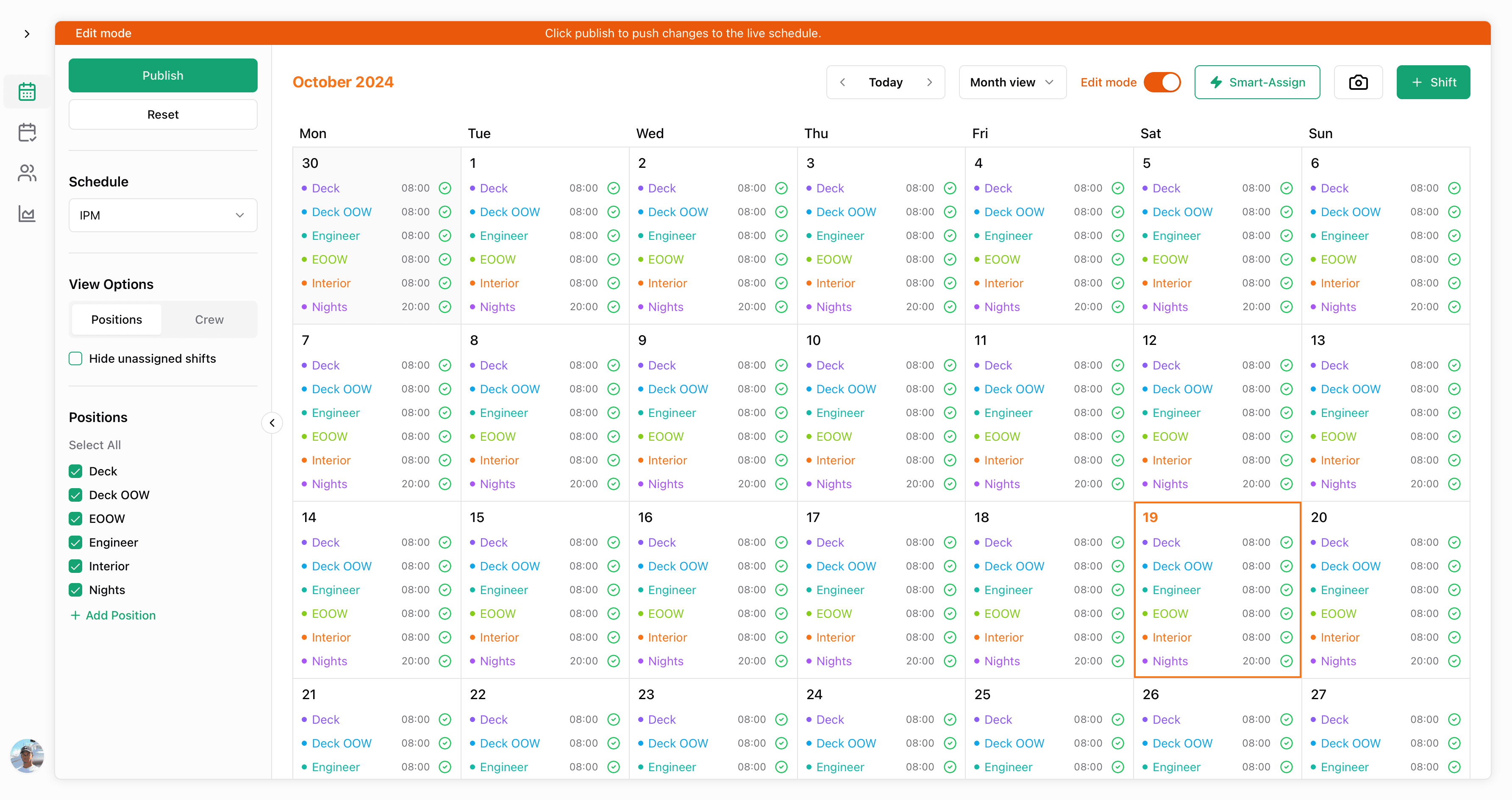This screenshot has width=1512, height=800.
Task: Click check icon for Deck OOW on Oct 16
Action: tap(781, 567)
